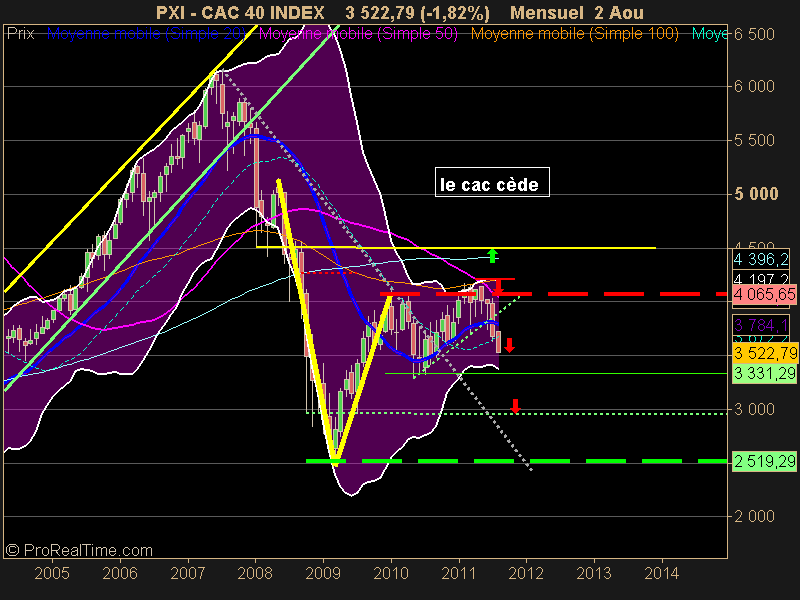Select the white 4 197,2 price tag
This screenshot has height=600, width=800.
click(761, 279)
